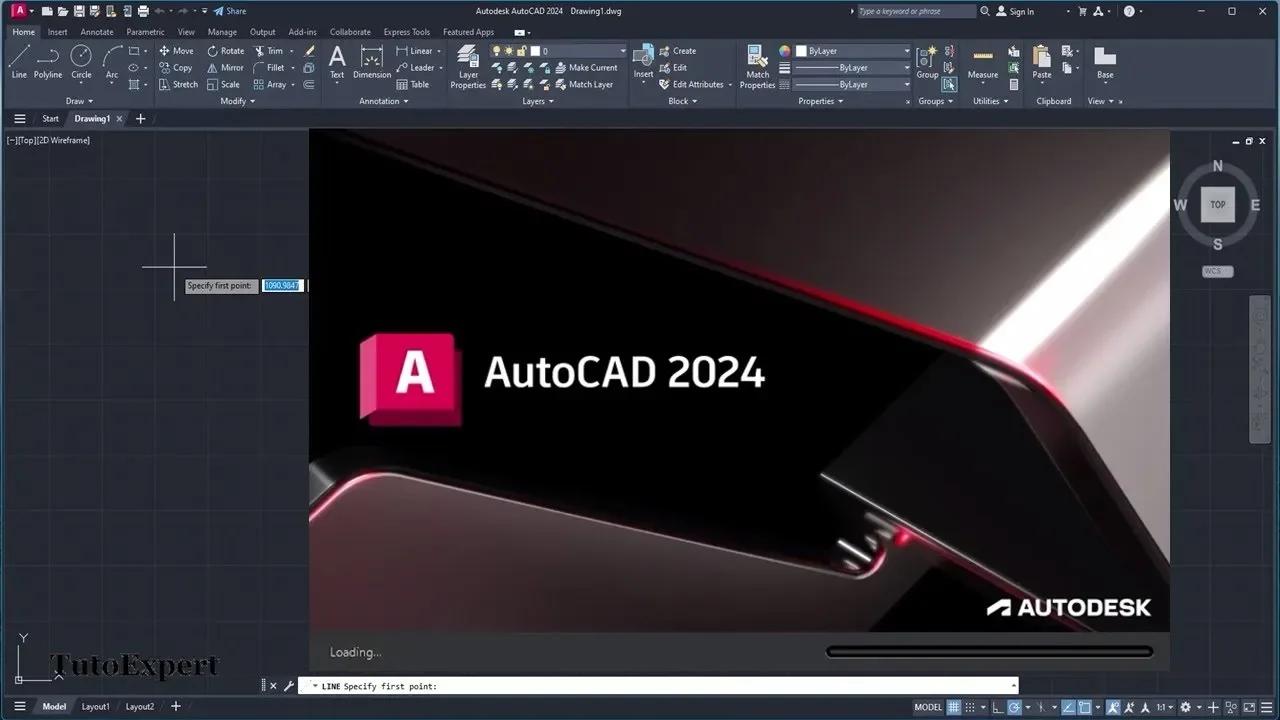
Task: Click the Share button
Action: (229, 11)
